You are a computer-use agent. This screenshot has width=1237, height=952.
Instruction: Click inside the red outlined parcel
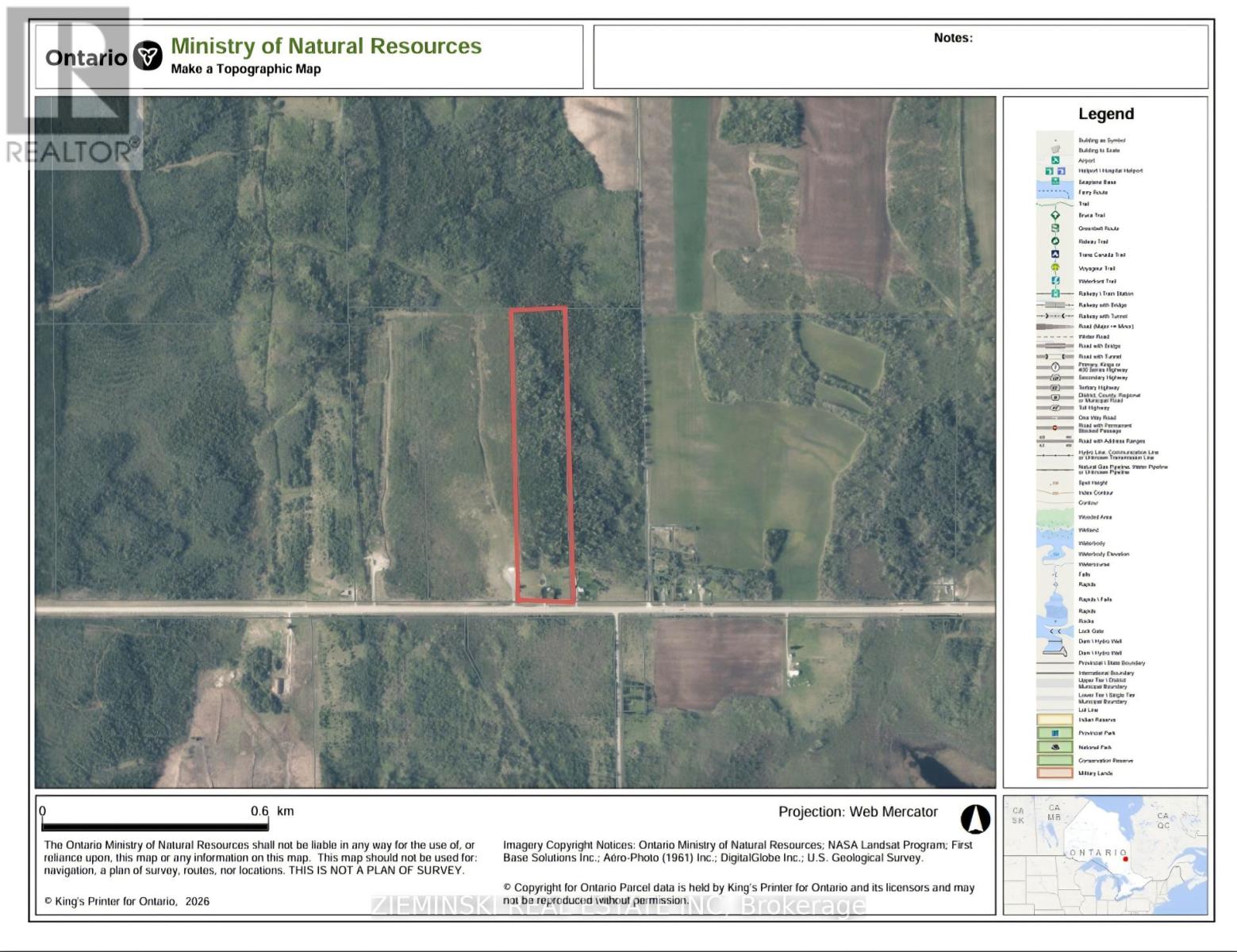coord(542,452)
